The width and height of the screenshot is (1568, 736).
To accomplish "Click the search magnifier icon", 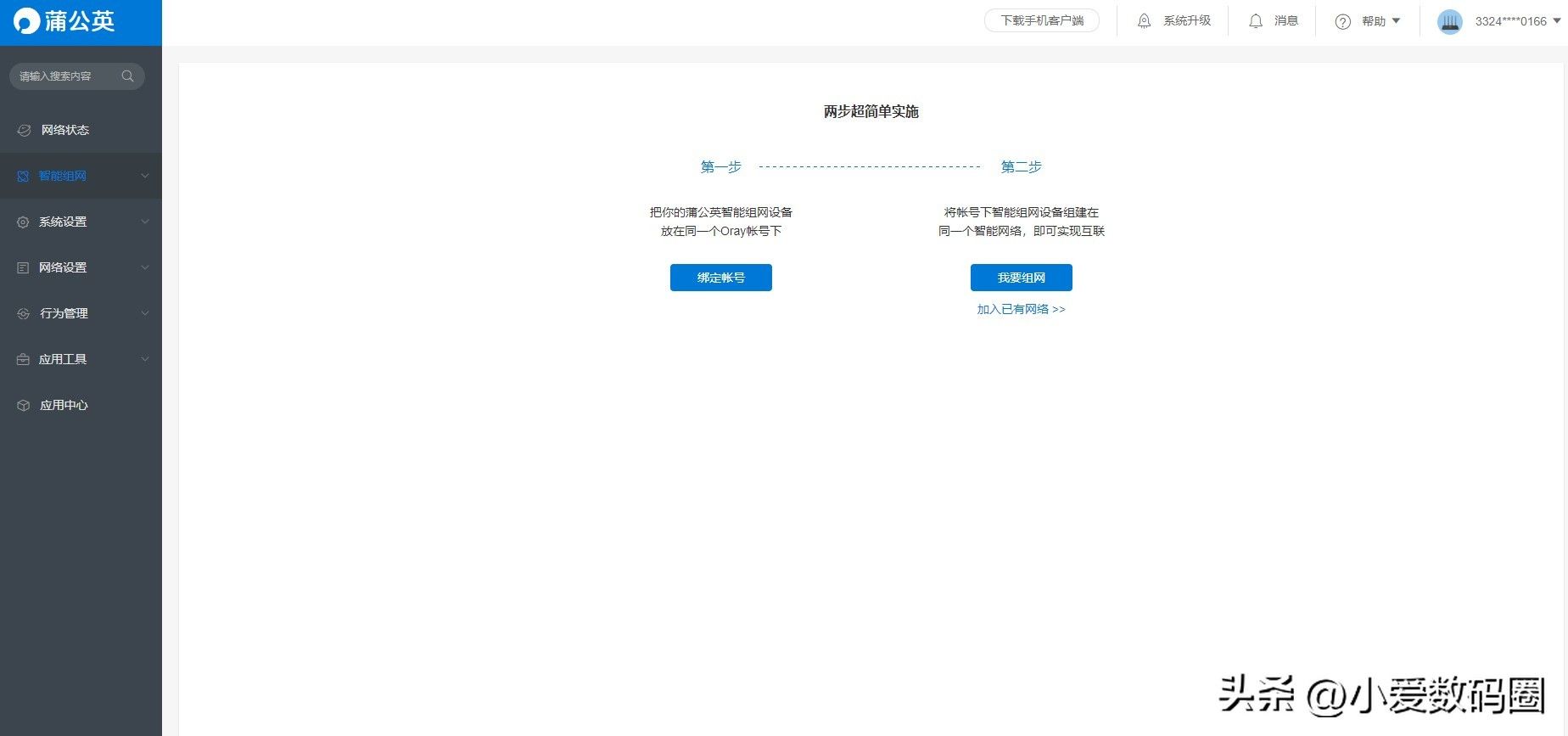I will click(x=127, y=76).
